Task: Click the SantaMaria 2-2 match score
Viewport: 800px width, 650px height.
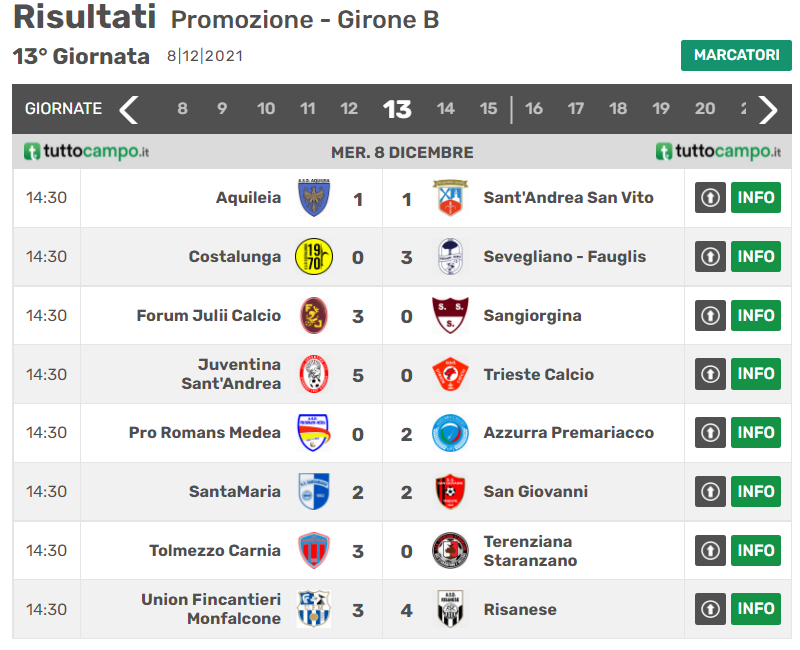Action: pyautogui.click(x=382, y=492)
